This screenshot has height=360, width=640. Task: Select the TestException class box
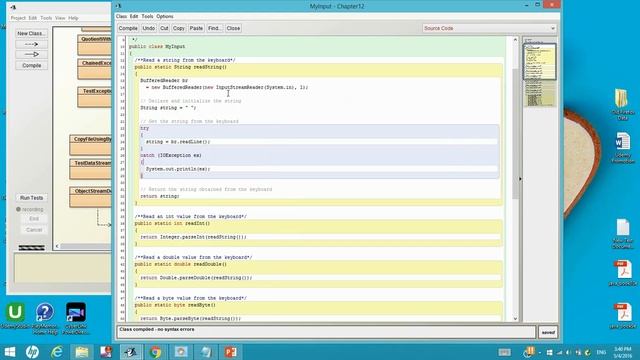94,97
